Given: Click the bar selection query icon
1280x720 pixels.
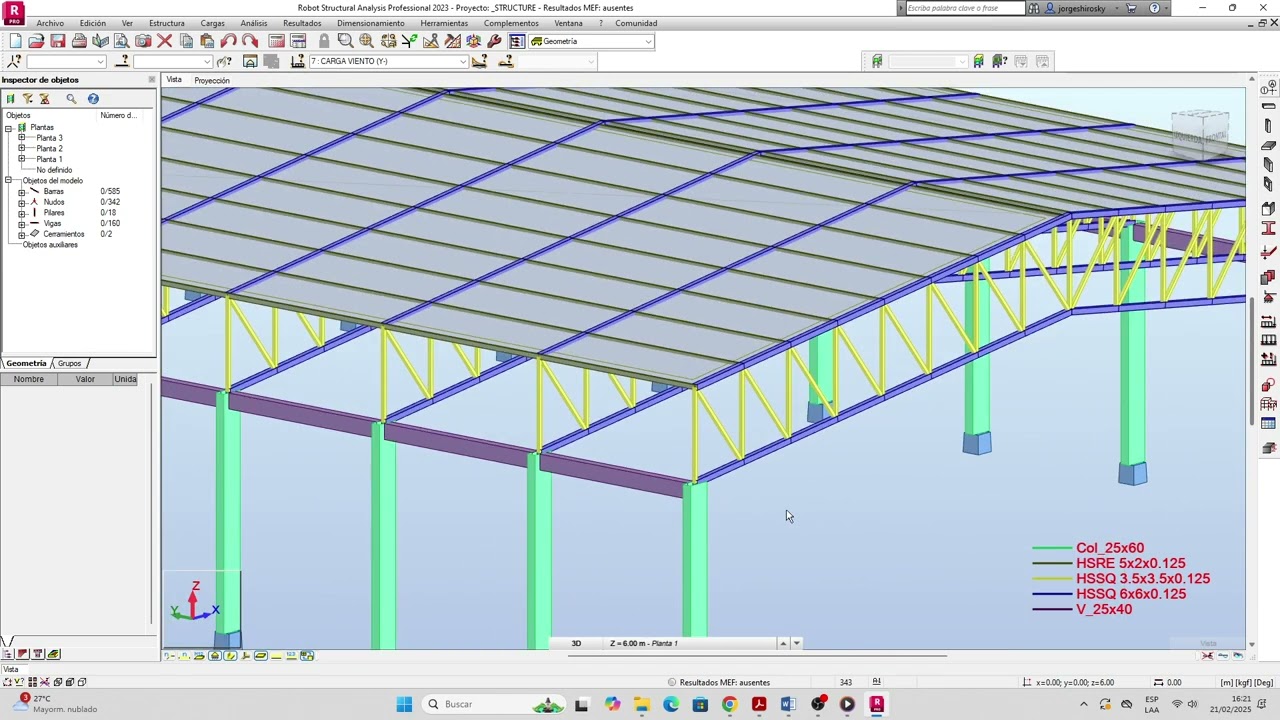Looking at the screenshot, I should pos(122,61).
